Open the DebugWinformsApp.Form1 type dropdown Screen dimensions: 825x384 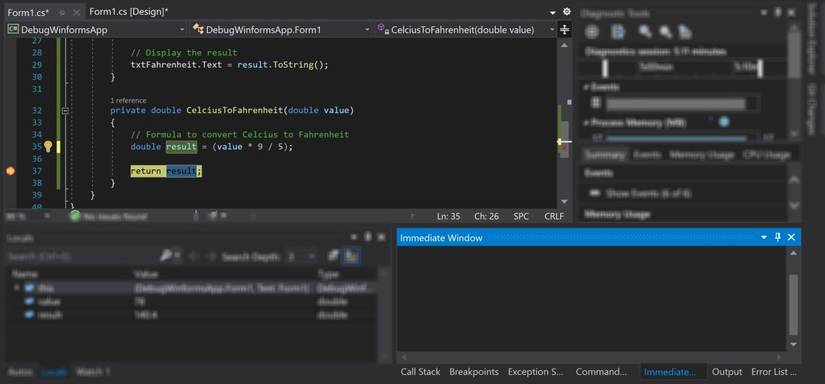[367, 30]
